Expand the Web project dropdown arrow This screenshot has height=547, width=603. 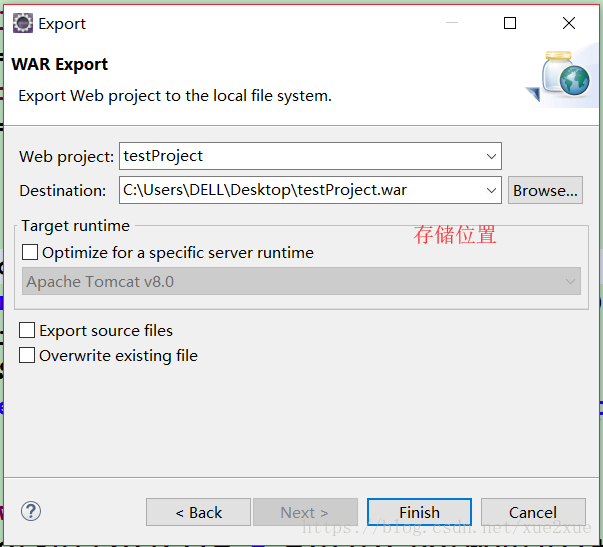click(x=491, y=156)
